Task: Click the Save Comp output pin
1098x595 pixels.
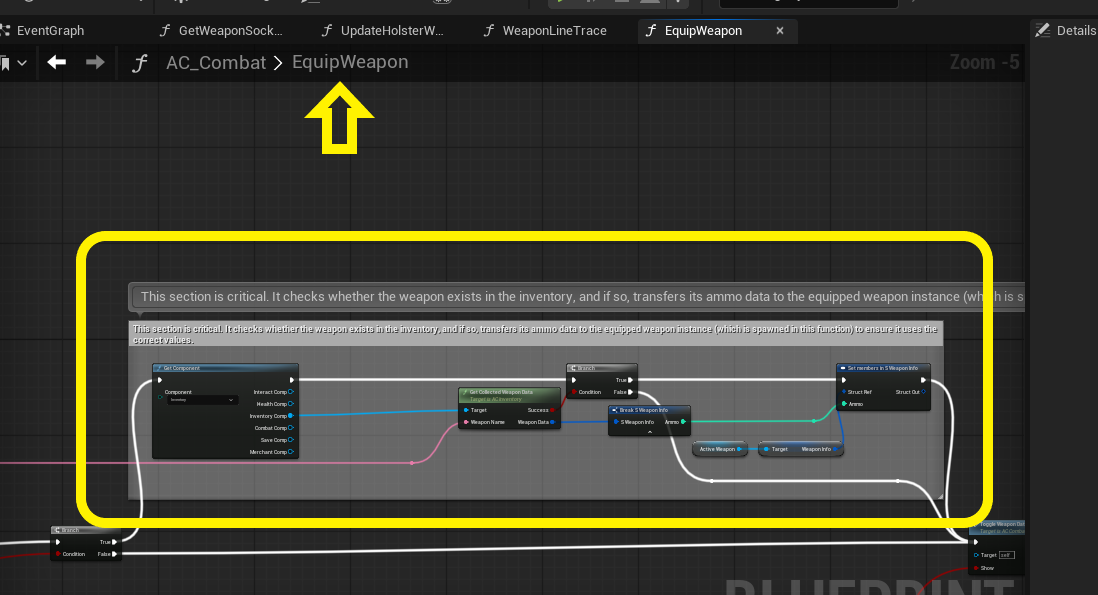Action: pyautogui.click(x=291, y=440)
